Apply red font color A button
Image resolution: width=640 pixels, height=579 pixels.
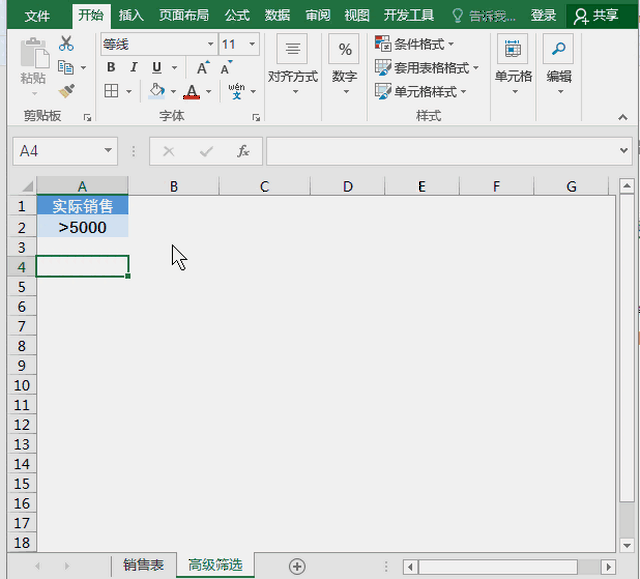point(191,91)
